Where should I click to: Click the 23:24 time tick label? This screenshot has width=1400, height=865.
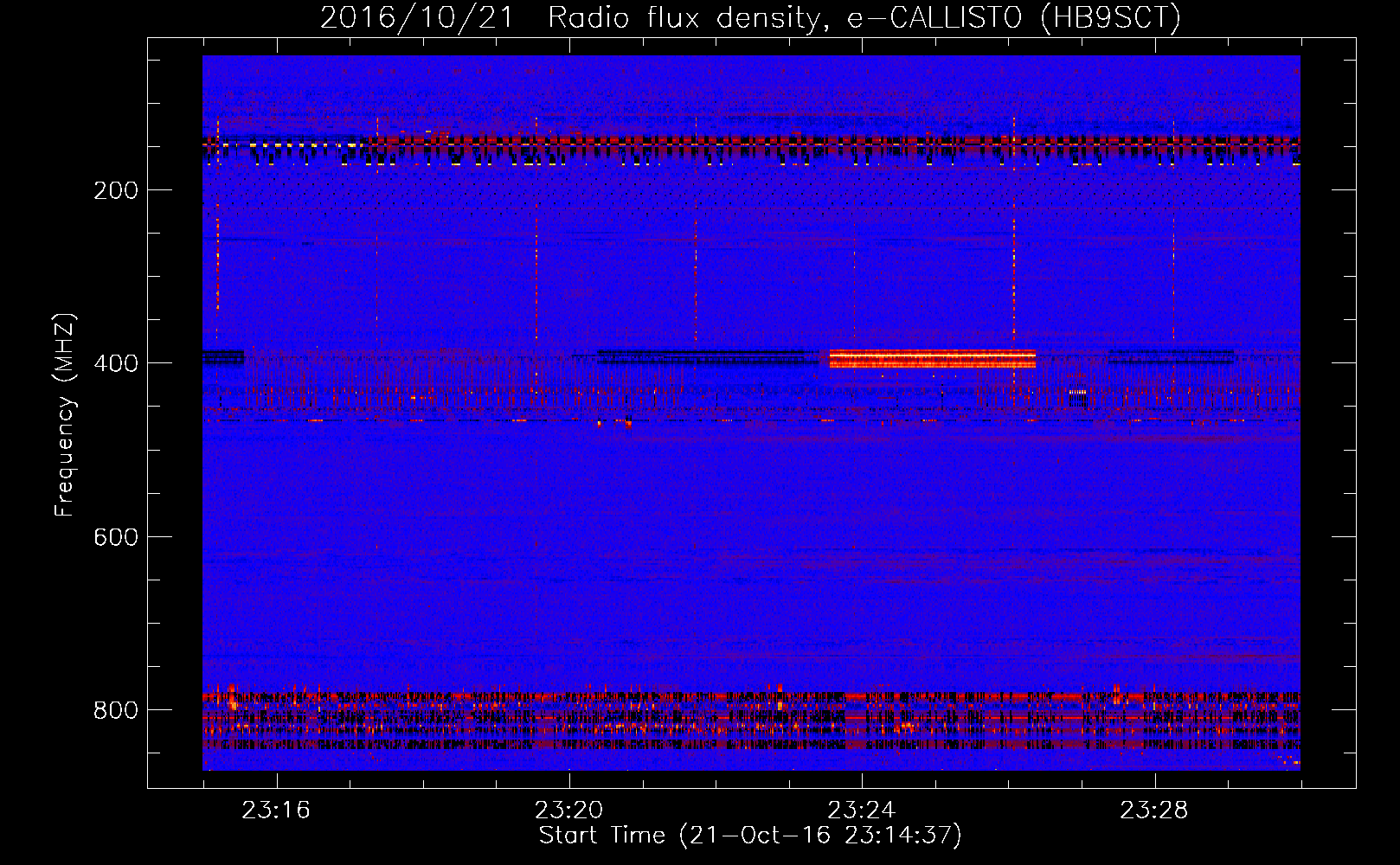(x=862, y=811)
